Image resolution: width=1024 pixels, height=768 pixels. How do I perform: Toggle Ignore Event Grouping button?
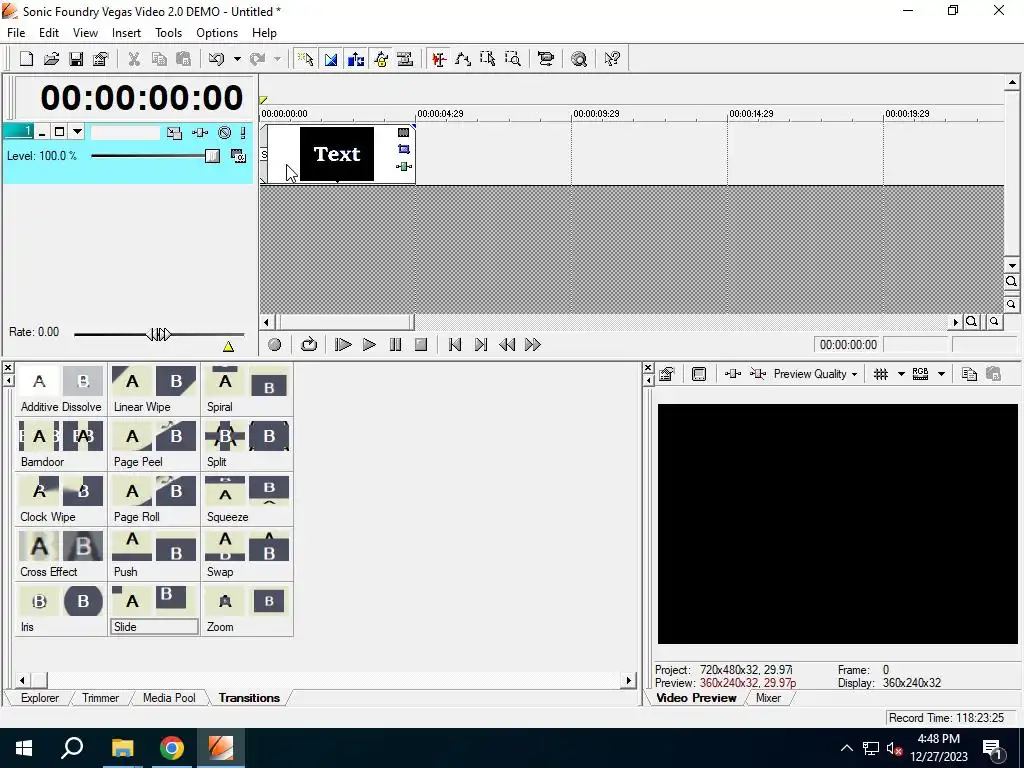coord(405,59)
